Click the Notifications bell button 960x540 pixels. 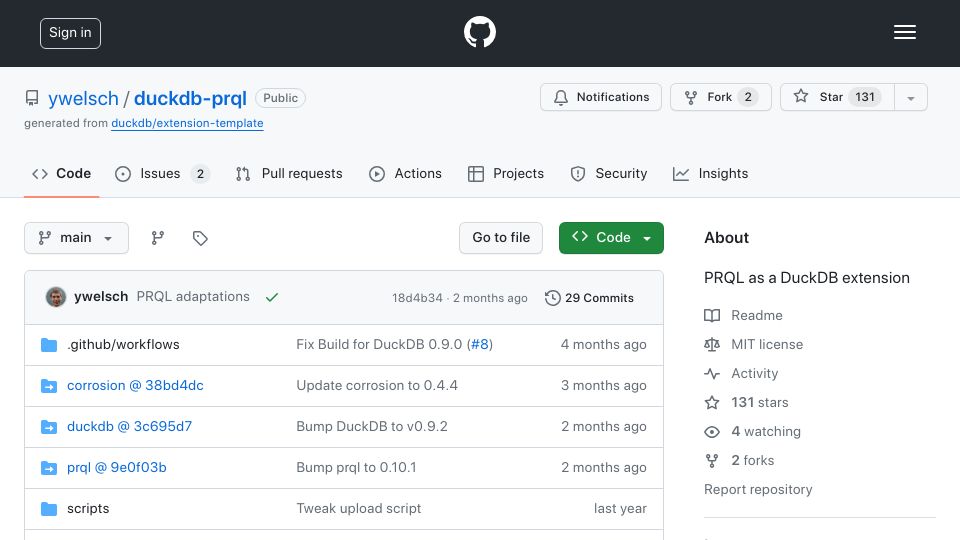coord(601,97)
